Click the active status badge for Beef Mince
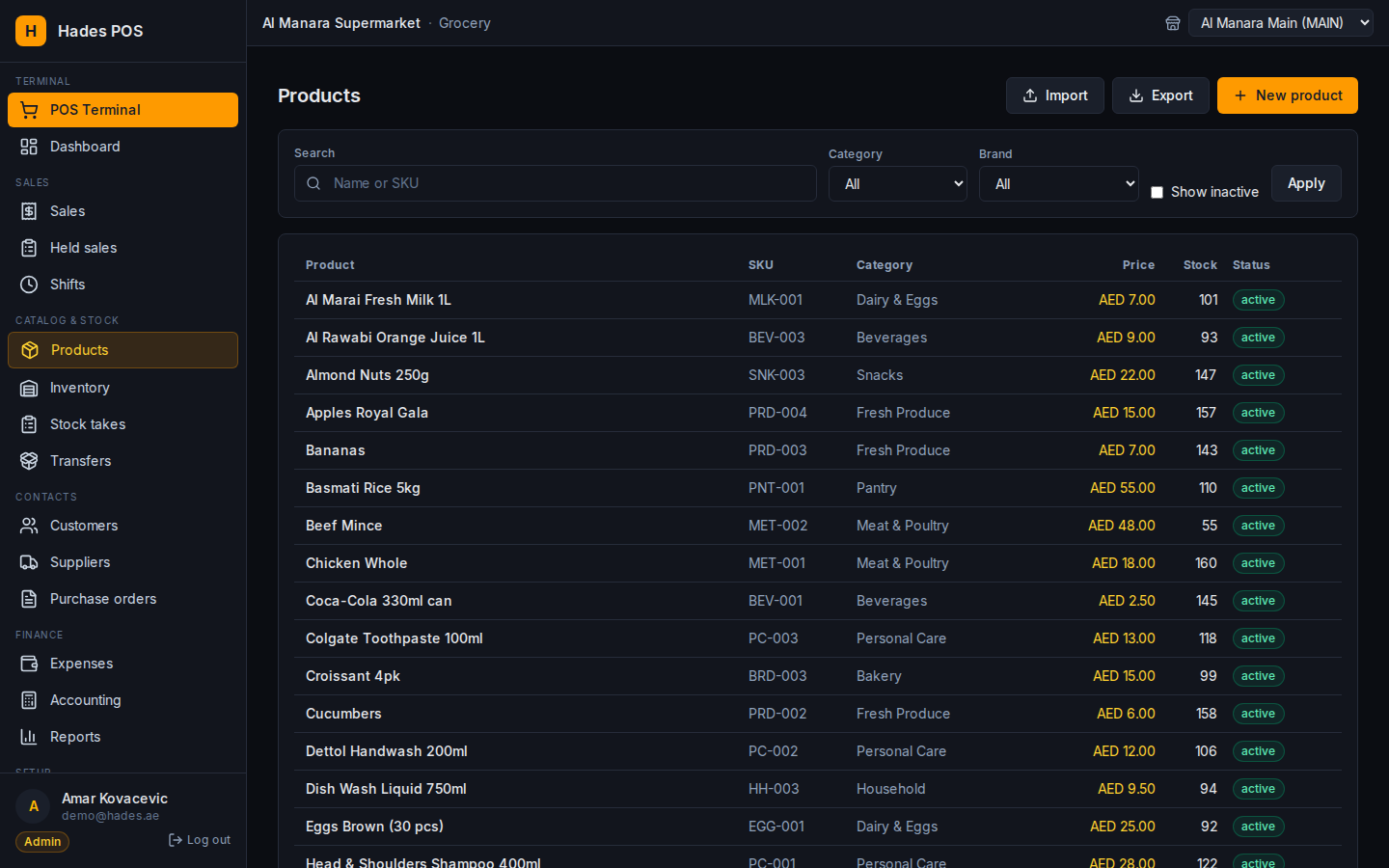Screen dimensions: 1389x868 click(1258, 526)
